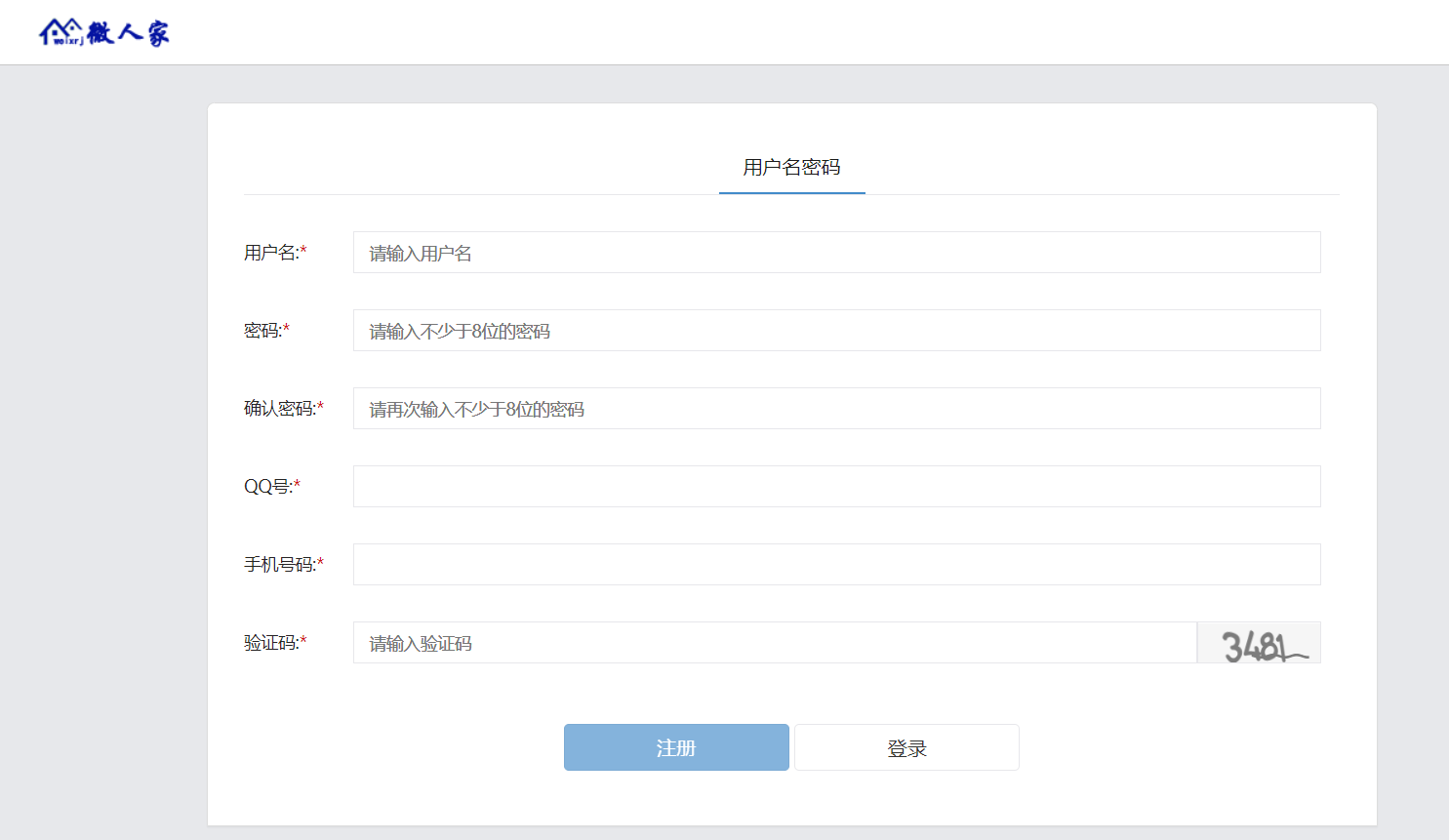Click the QQ号 field label

pos(266,487)
